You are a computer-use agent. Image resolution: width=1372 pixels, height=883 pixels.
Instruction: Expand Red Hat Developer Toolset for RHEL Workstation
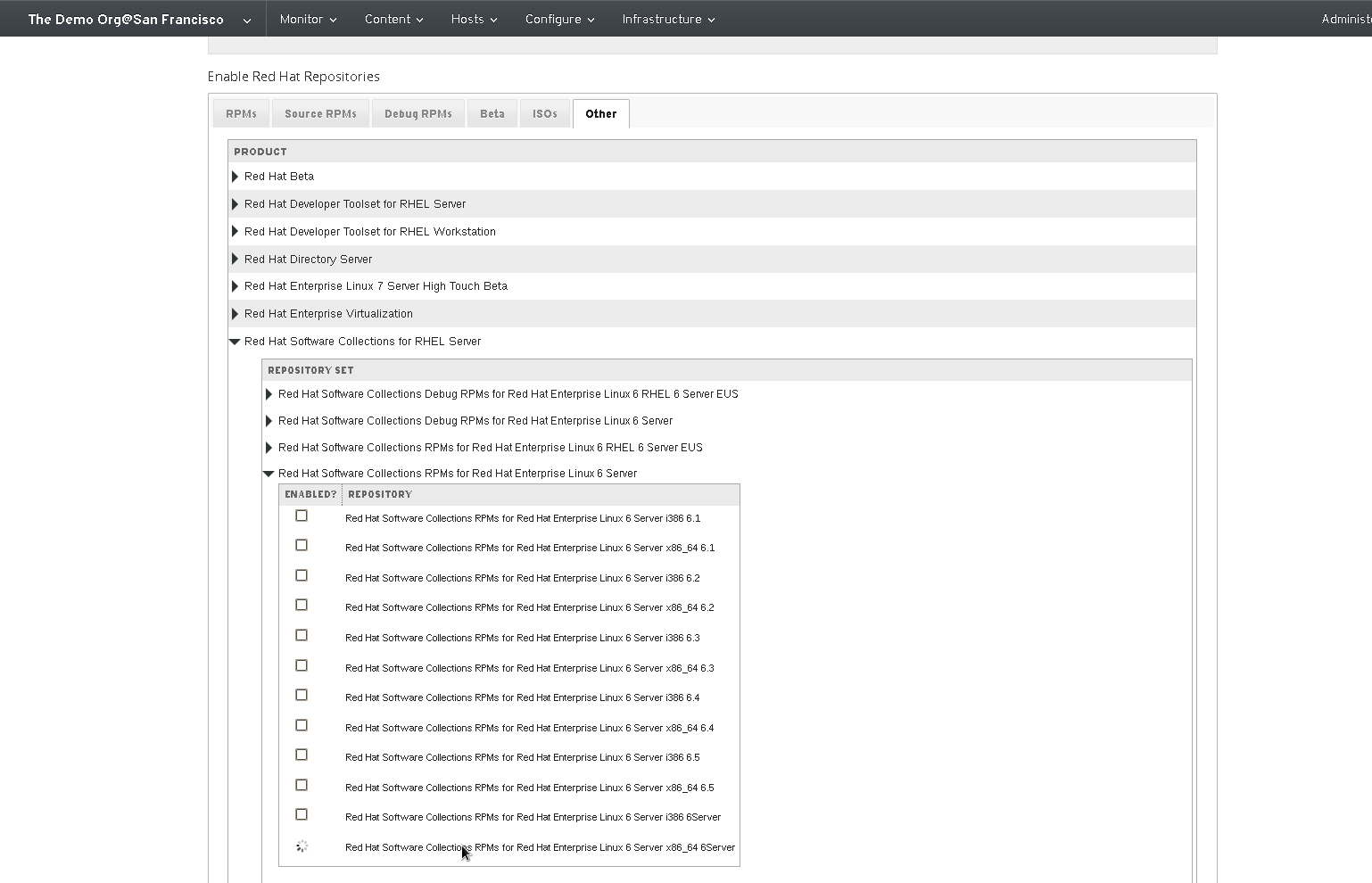236,232
